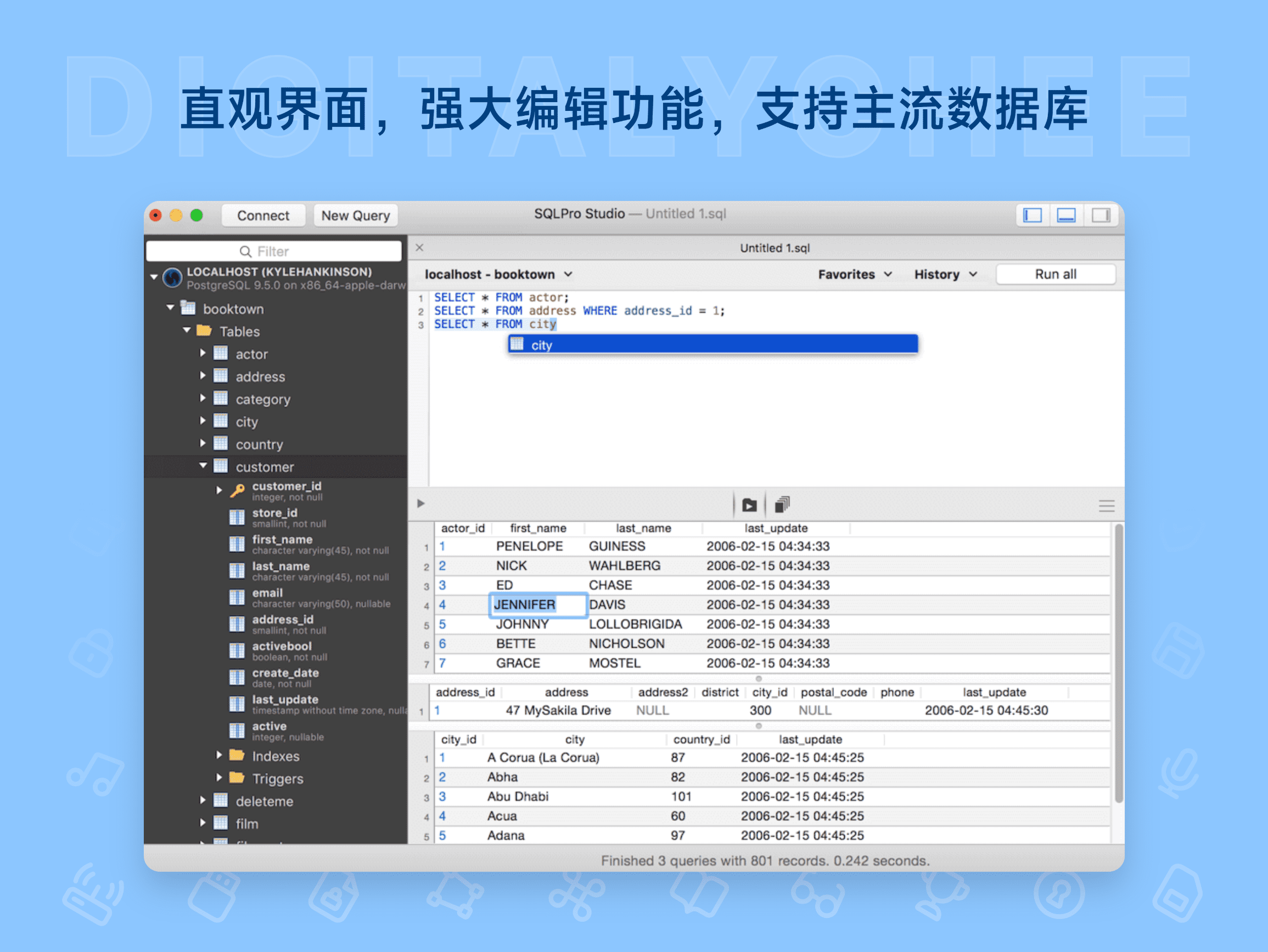Collapse the customer table disclosure triangle
The width and height of the screenshot is (1268, 952).
tap(203, 466)
